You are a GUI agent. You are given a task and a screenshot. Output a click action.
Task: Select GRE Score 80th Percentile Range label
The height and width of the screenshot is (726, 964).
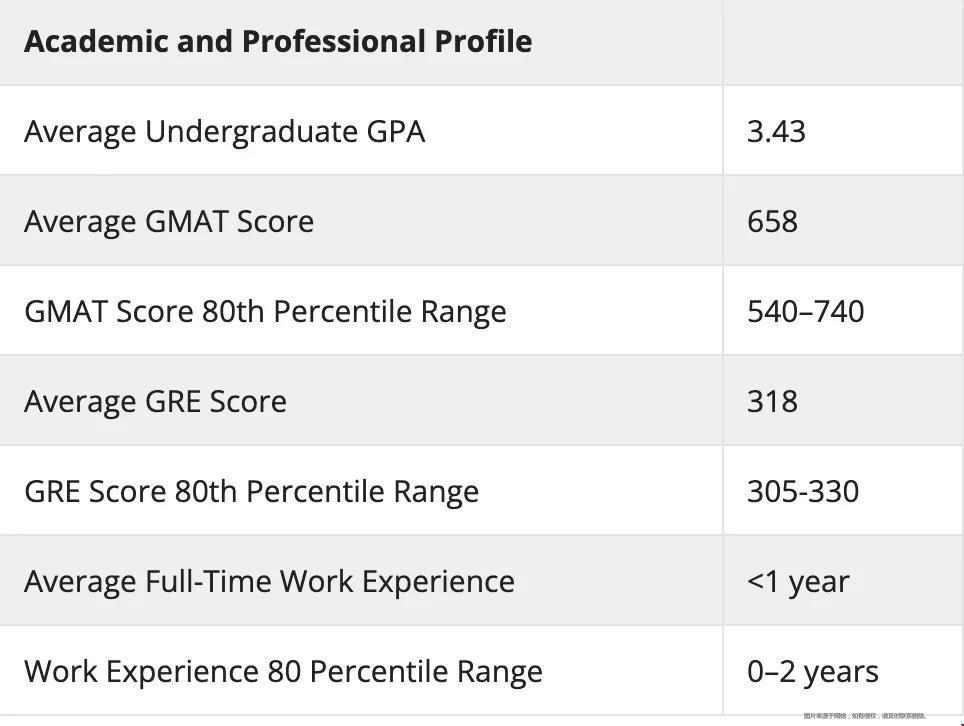click(x=251, y=491)
